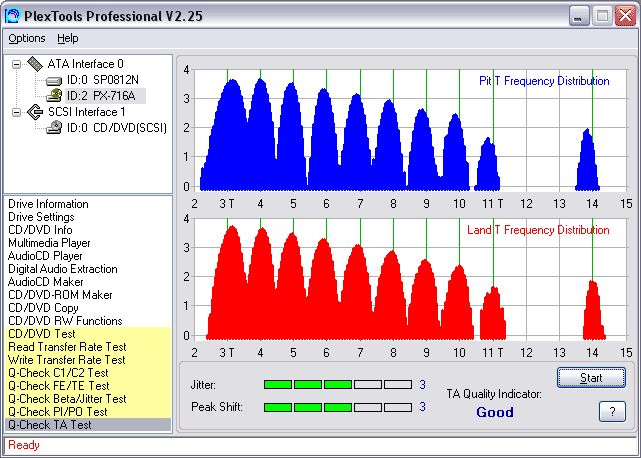Click the Jitter level indicator bar
Image resolution: width=641 pixels, height=458 pixels.
click(338, 384)
